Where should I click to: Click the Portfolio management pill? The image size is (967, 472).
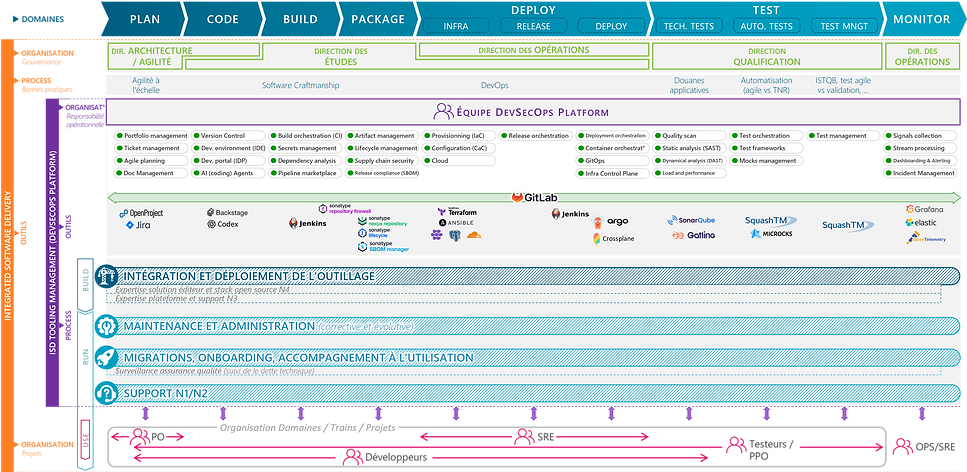click(x=150, y=136)
